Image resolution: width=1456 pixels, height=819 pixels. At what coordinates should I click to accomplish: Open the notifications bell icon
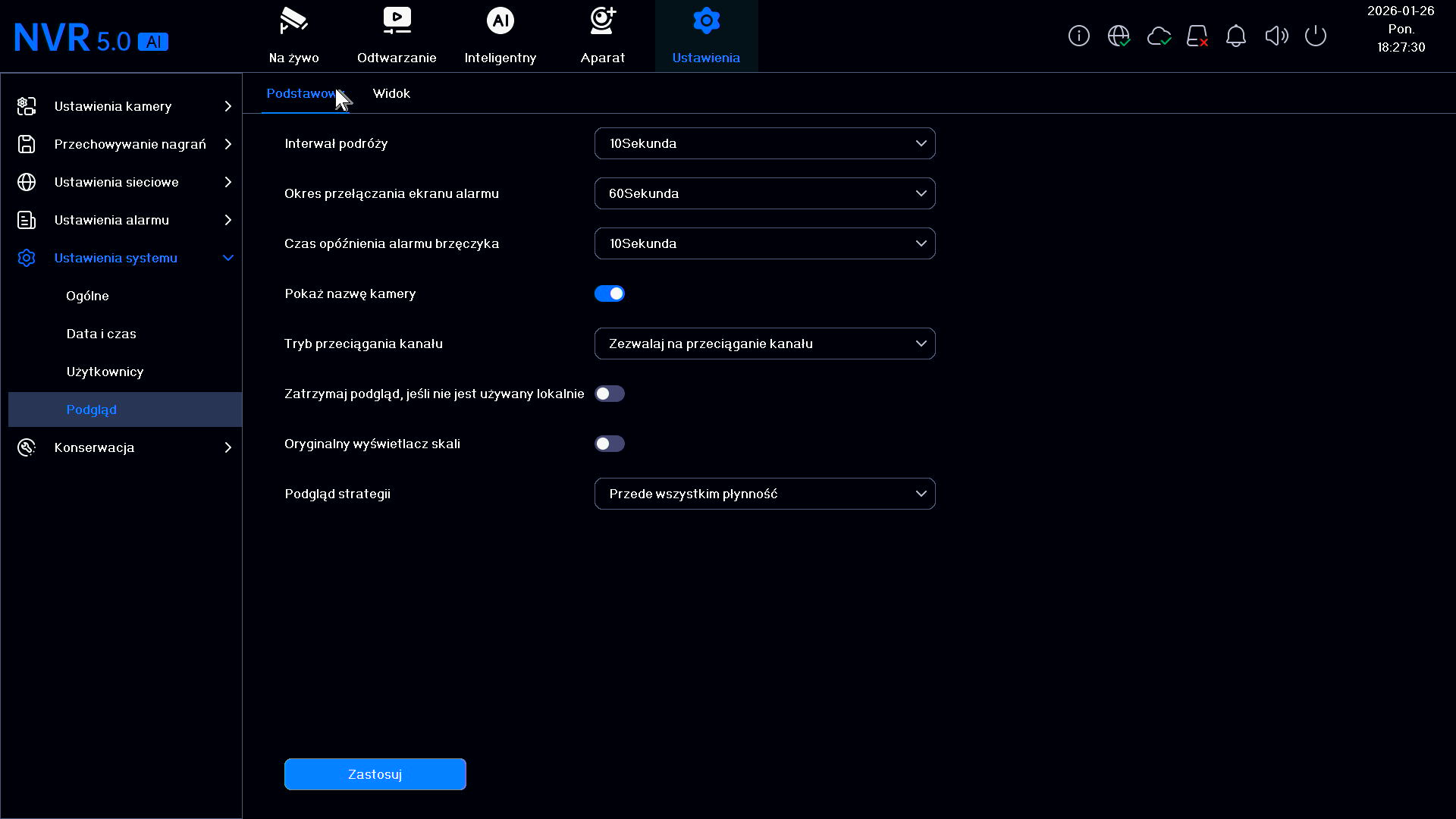(1236, 36)
